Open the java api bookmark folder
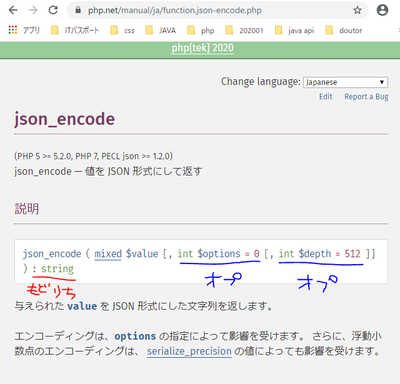This screenshot has width=400, height=384. pos(294,30)
